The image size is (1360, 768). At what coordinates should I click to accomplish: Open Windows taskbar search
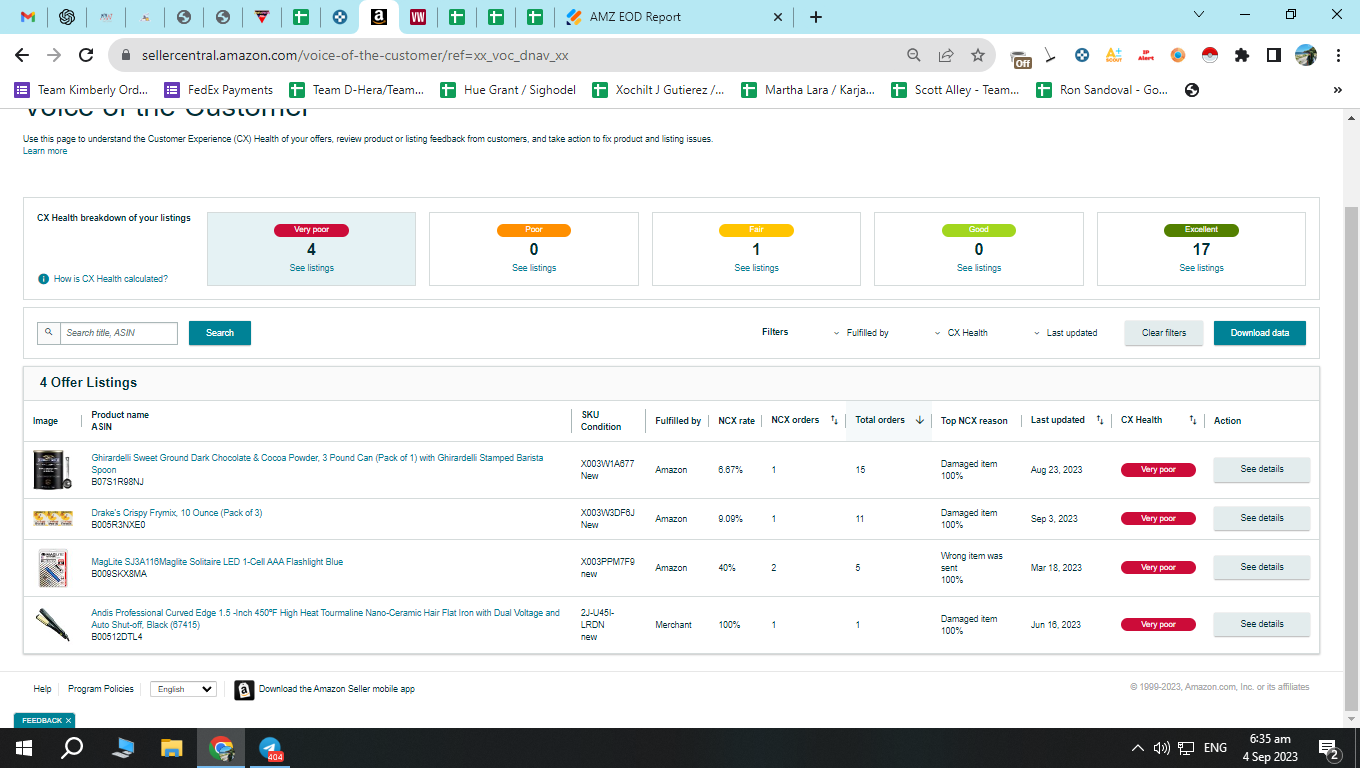click(x=72, y=748)
